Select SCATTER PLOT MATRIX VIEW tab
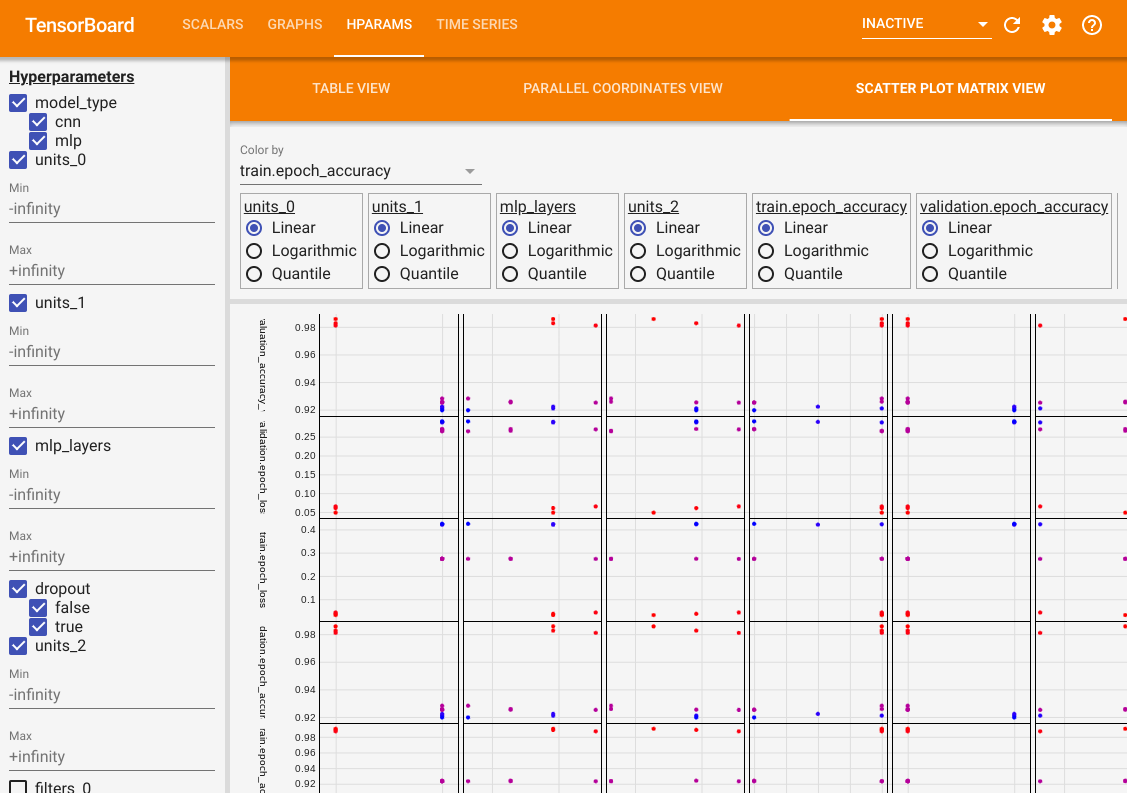 [950, 88]
